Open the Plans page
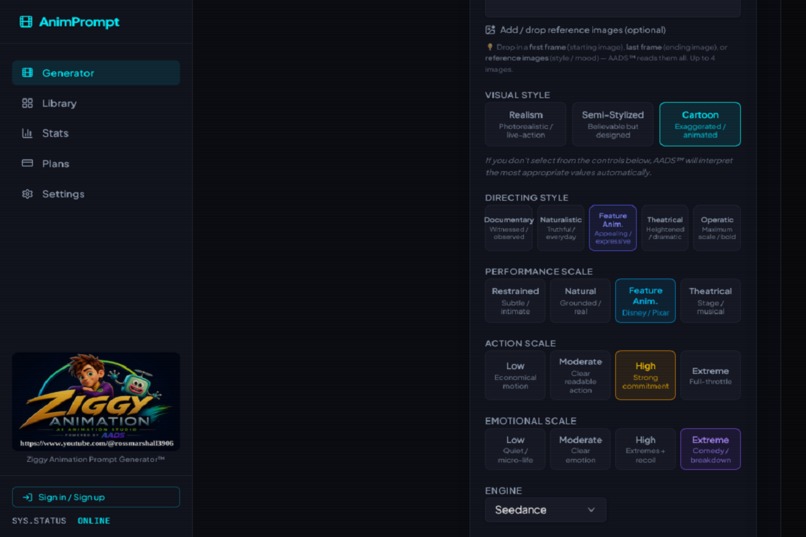The image size is (806, 537). coord(96,163)
